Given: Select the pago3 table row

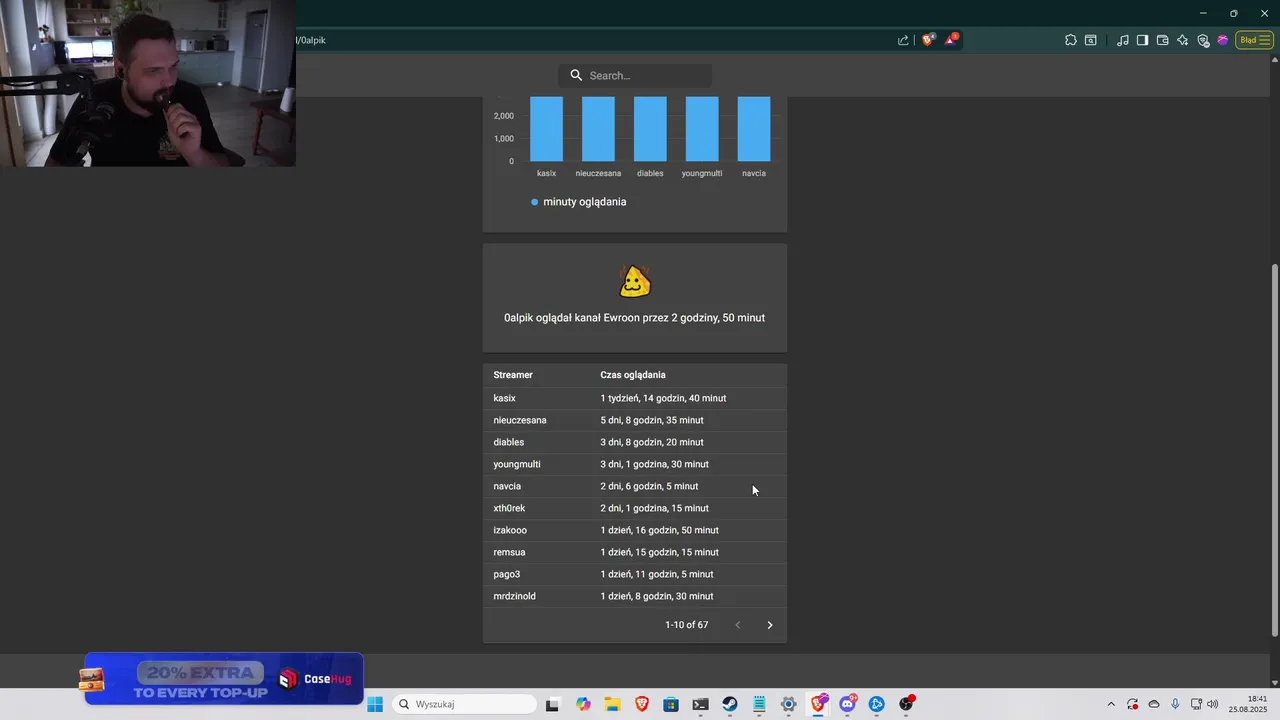Looking at the screenshot, I should point(635,574).
